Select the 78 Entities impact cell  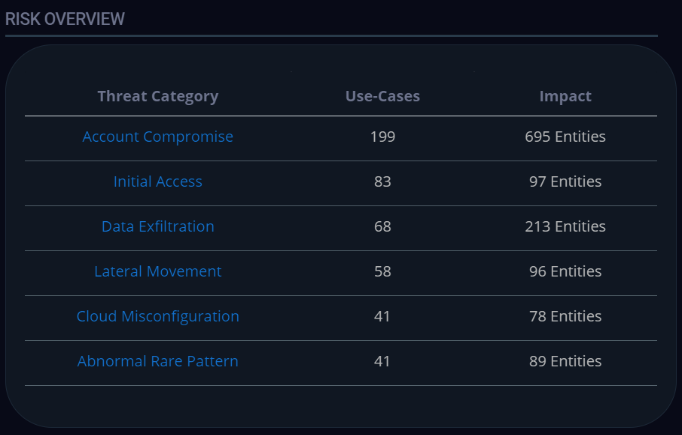click(x=565, y=317)
